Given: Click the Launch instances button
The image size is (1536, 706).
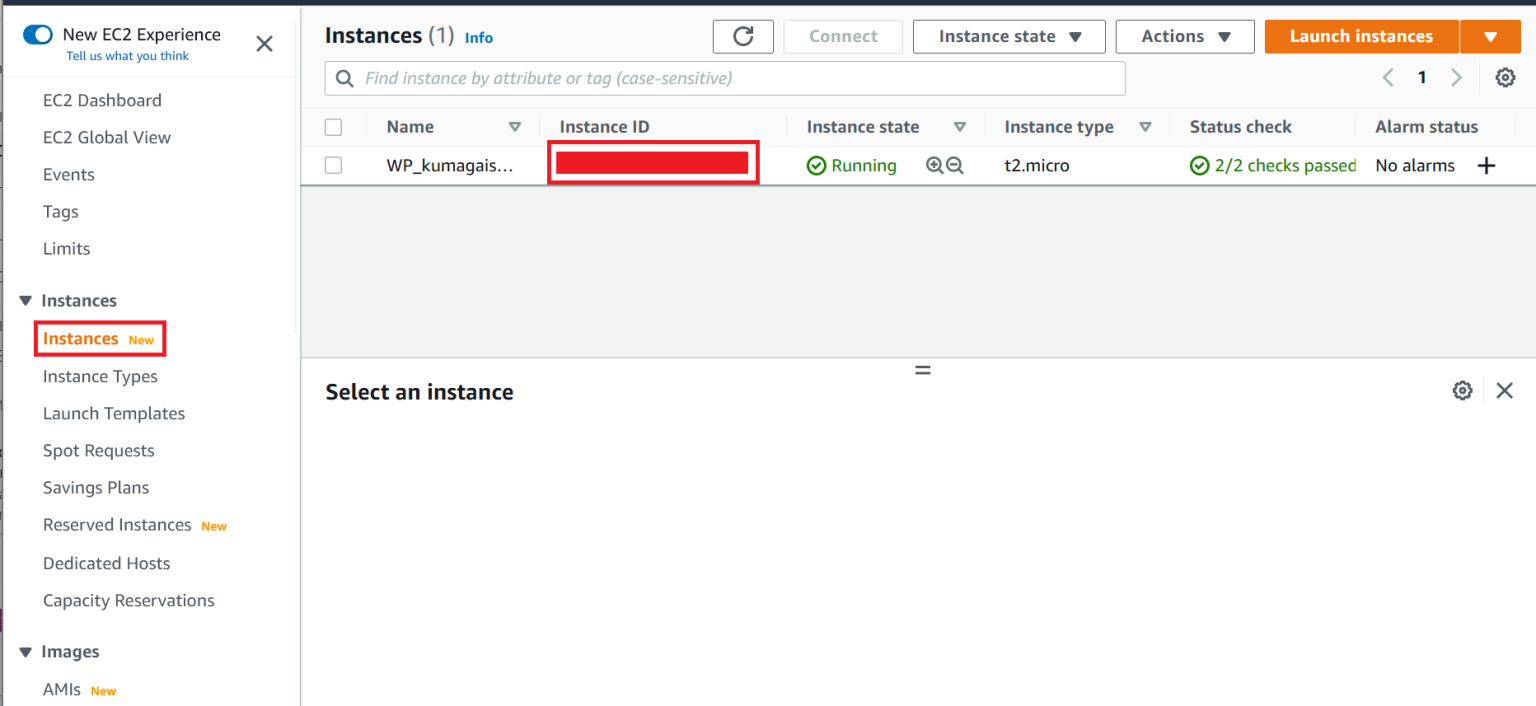Looking at the screenshot, I should (1361, 36).
